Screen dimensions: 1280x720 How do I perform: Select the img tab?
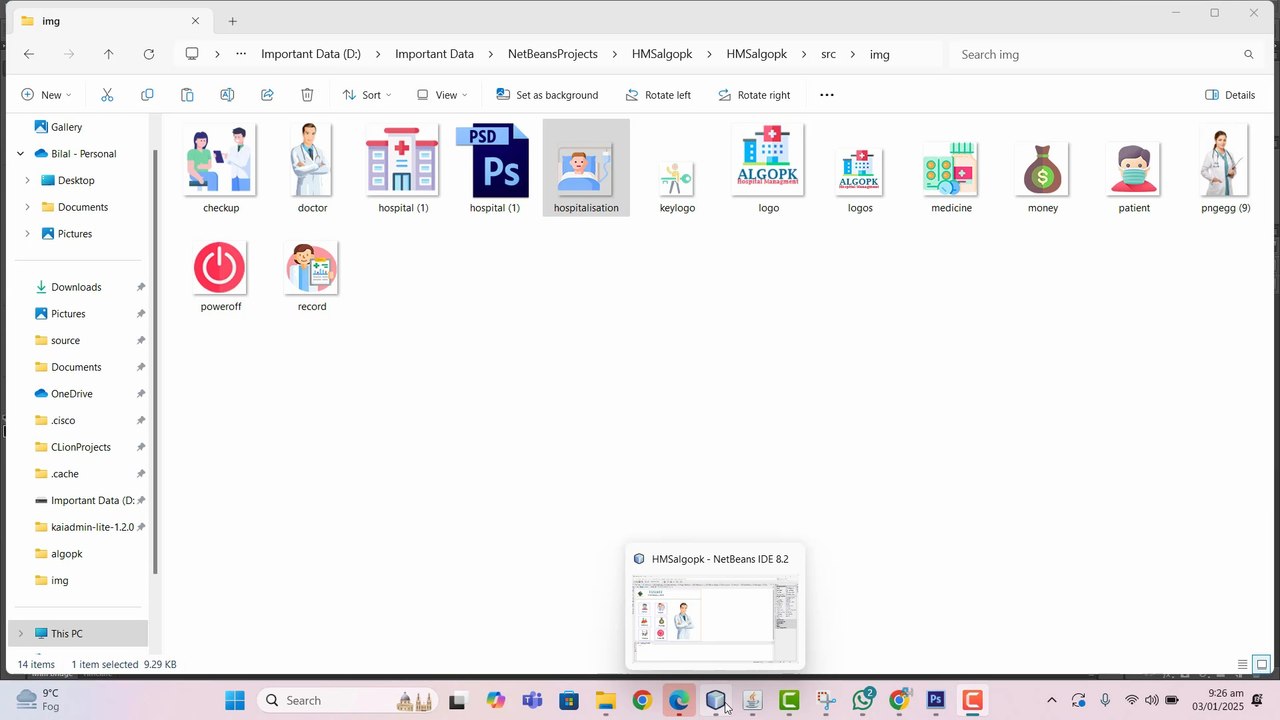110,21
